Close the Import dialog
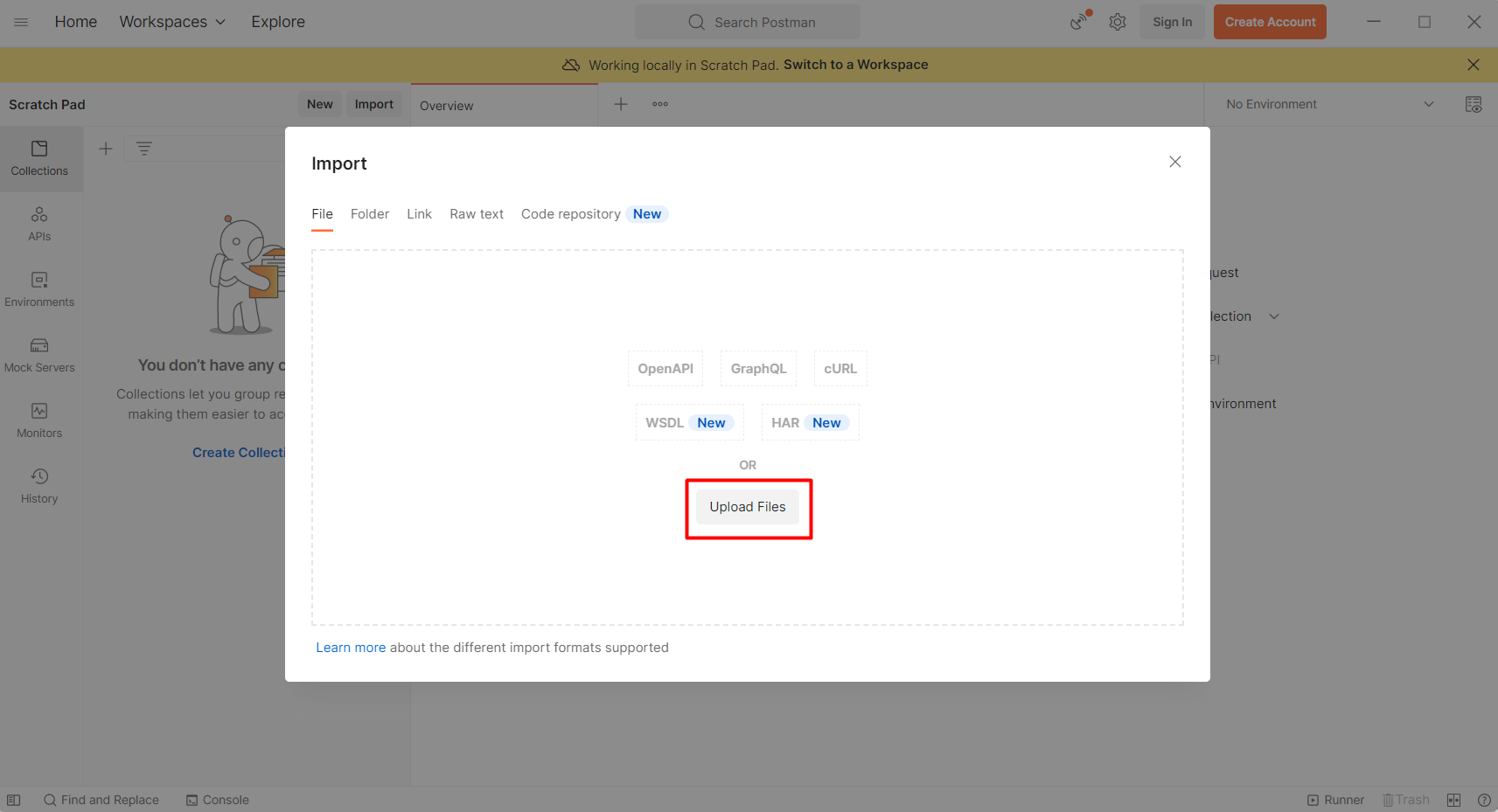 (x=1174, y=162)
